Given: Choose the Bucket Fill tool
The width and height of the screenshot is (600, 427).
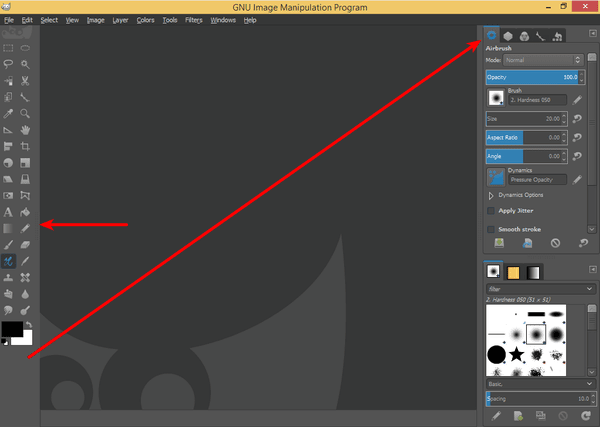Looking at the screenshot, I should (x=25, y=212).
